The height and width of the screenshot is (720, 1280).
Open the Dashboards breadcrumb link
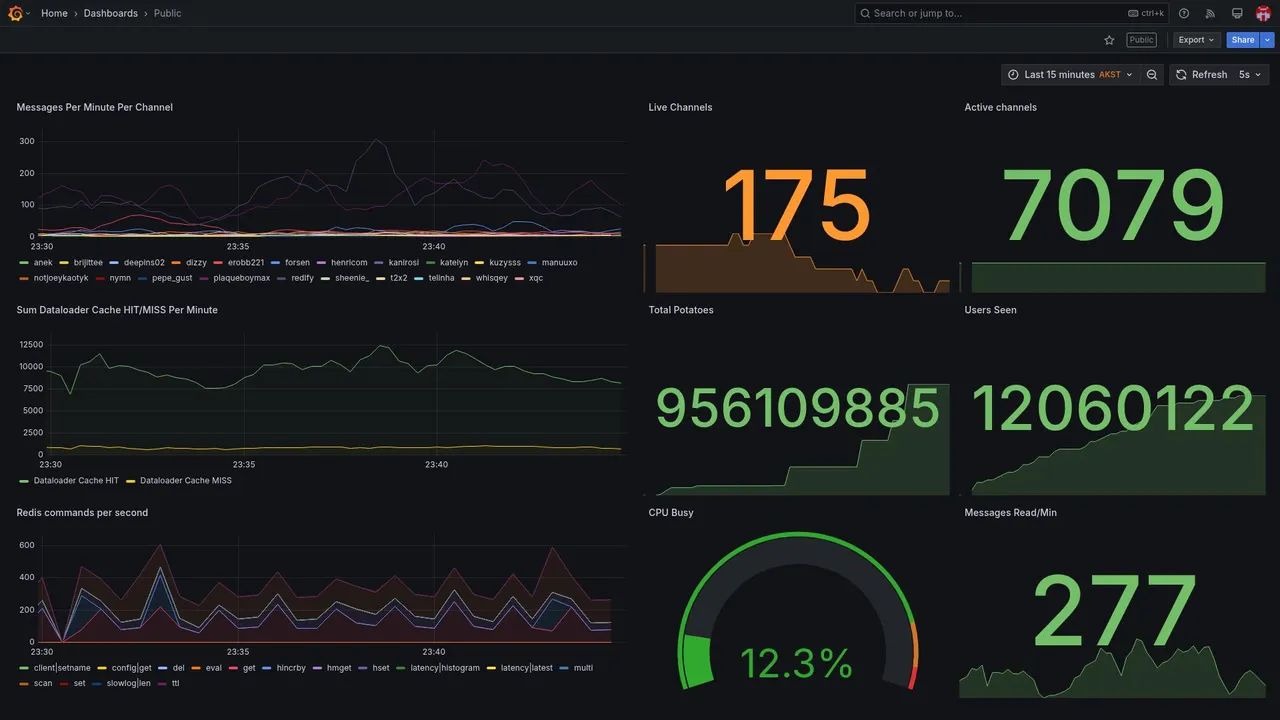(111, 13)
